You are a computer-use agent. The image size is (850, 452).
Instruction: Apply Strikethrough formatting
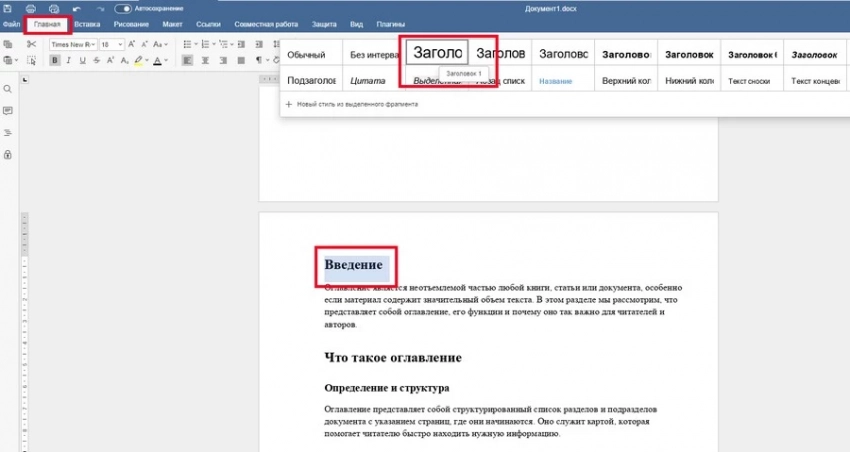pyautogui.click(x=96, y=61)
